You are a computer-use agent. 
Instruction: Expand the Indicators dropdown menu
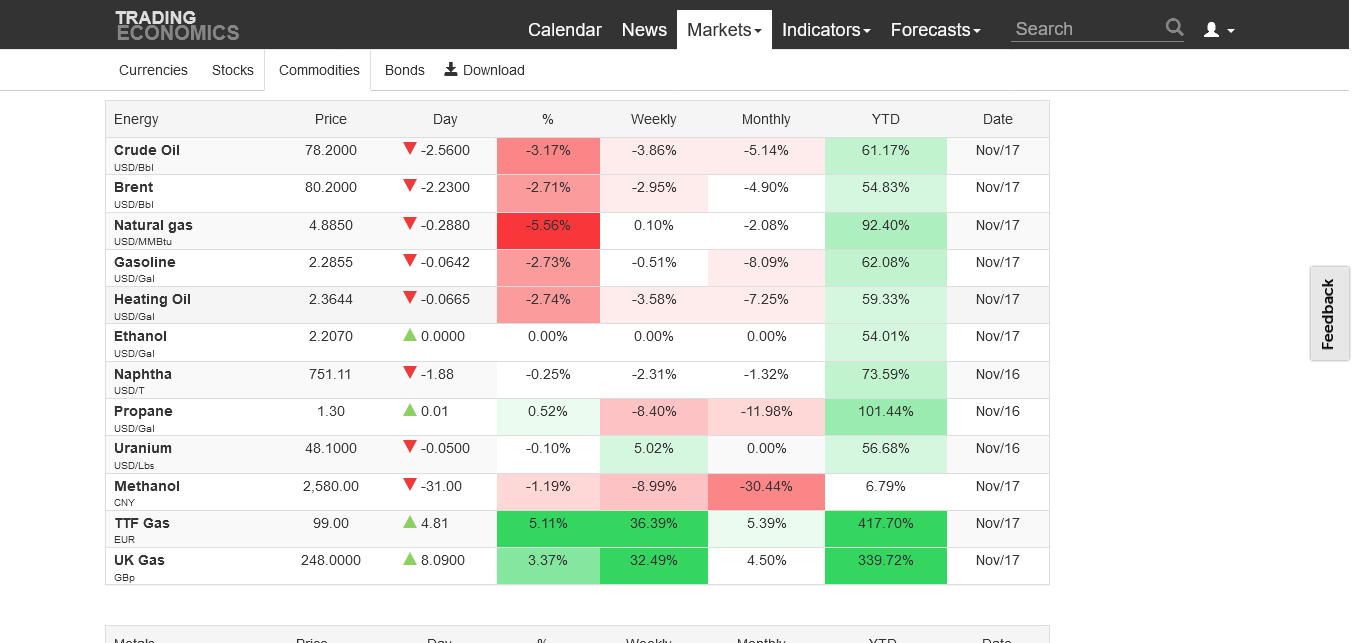tap(826, 30)
